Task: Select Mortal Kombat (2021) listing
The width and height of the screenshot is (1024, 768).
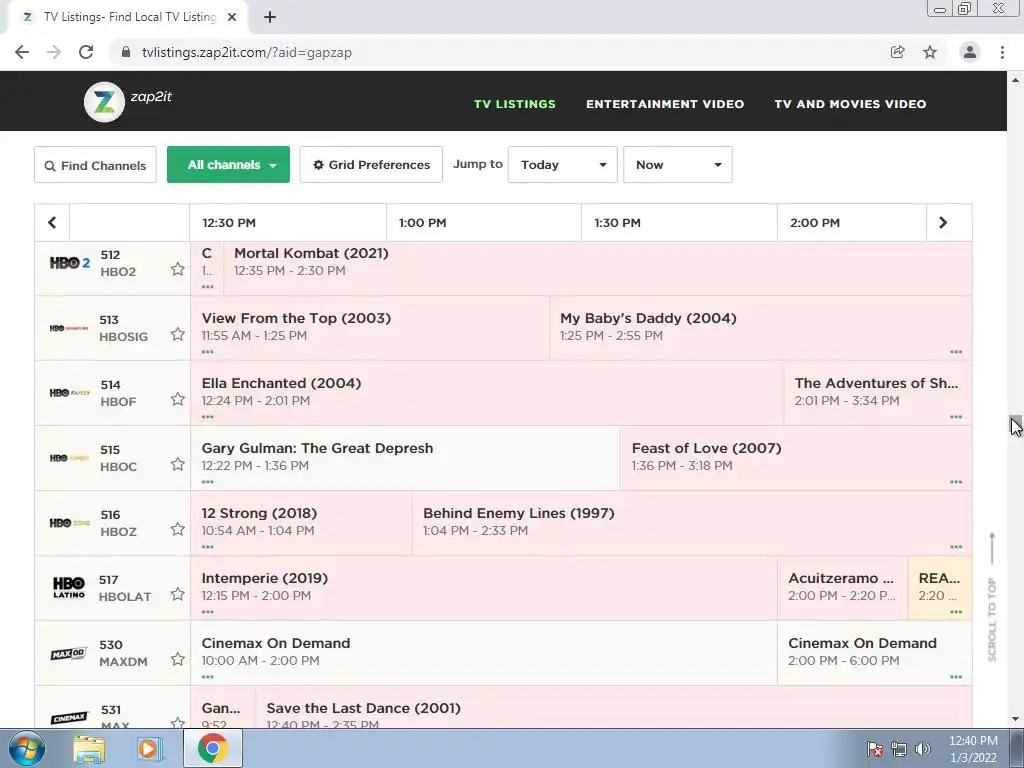Action: pyautogui.click(x=598, y=268)
